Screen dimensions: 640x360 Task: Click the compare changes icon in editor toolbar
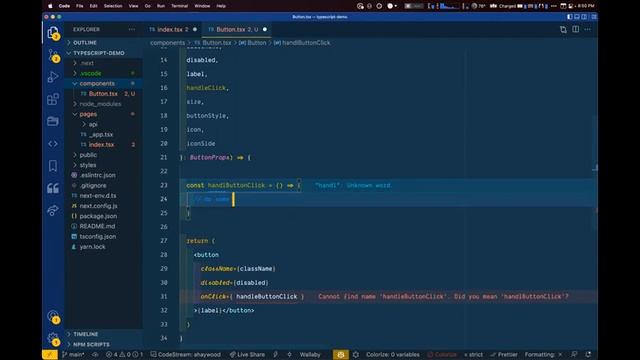563,29
